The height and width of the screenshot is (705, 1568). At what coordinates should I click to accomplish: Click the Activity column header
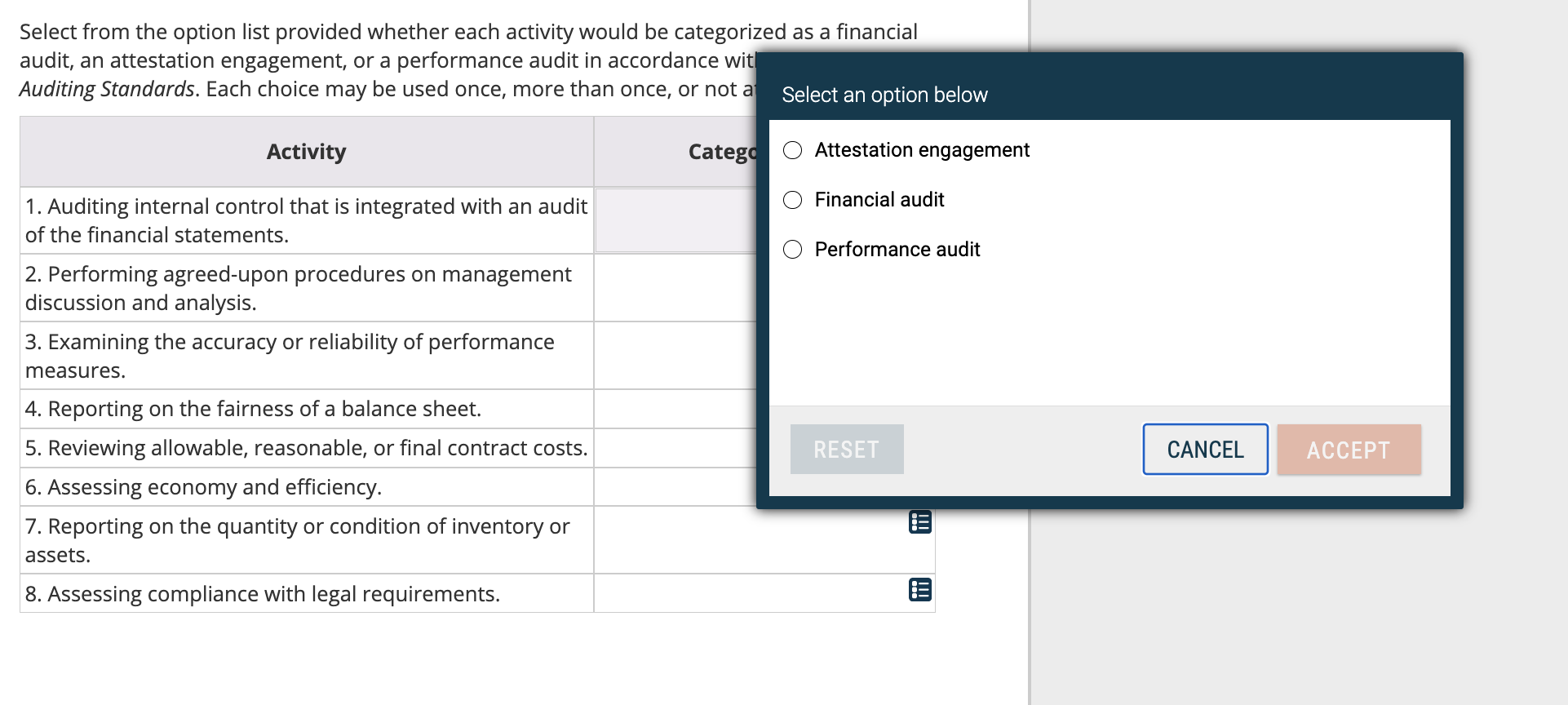(x=307, y=152)
